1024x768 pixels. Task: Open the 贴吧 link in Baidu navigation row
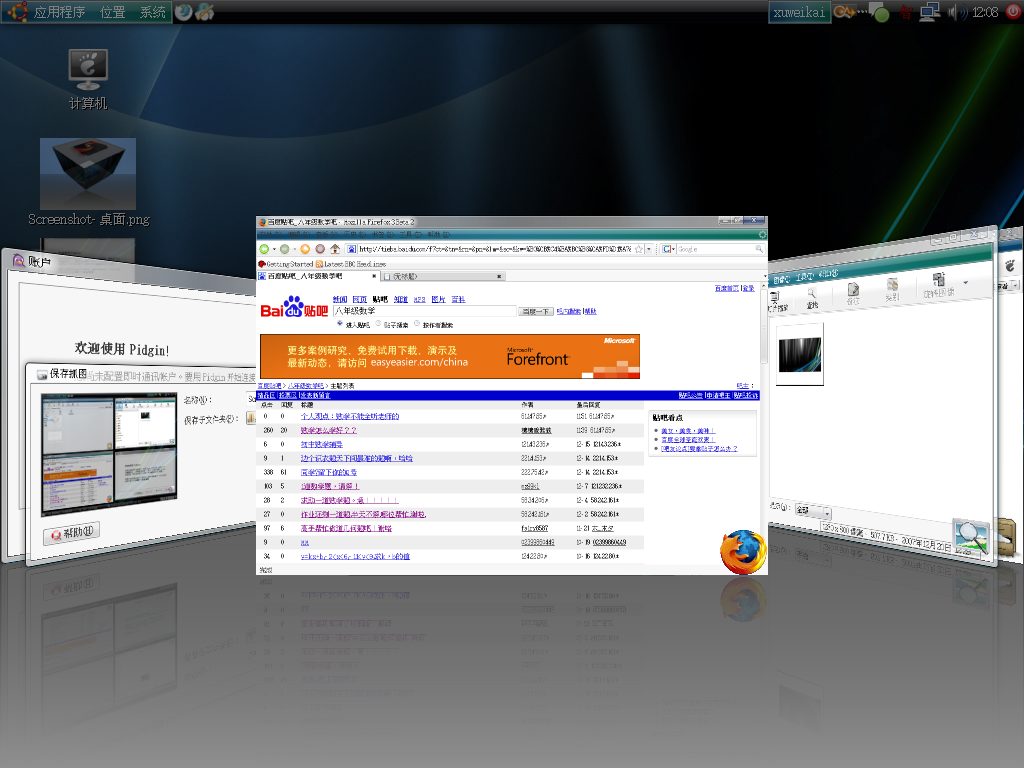pos(380,299)
